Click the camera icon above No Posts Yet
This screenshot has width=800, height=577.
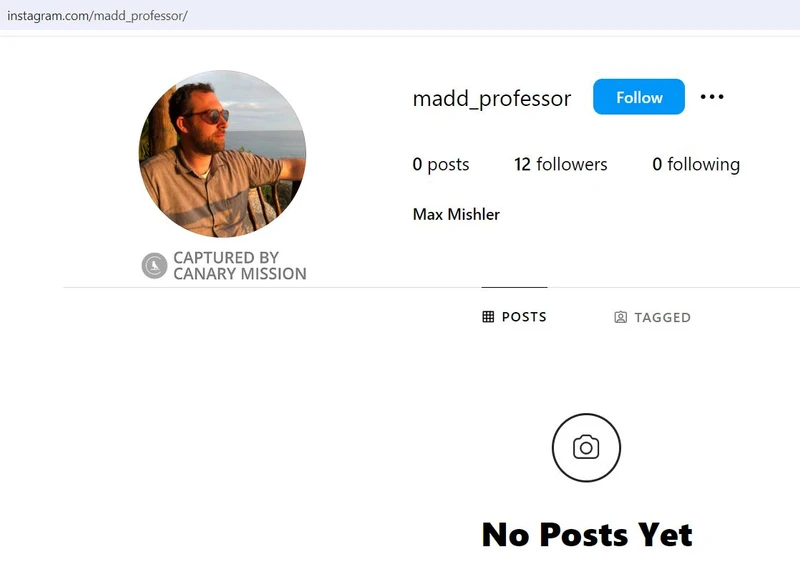[x=586, y=447]
